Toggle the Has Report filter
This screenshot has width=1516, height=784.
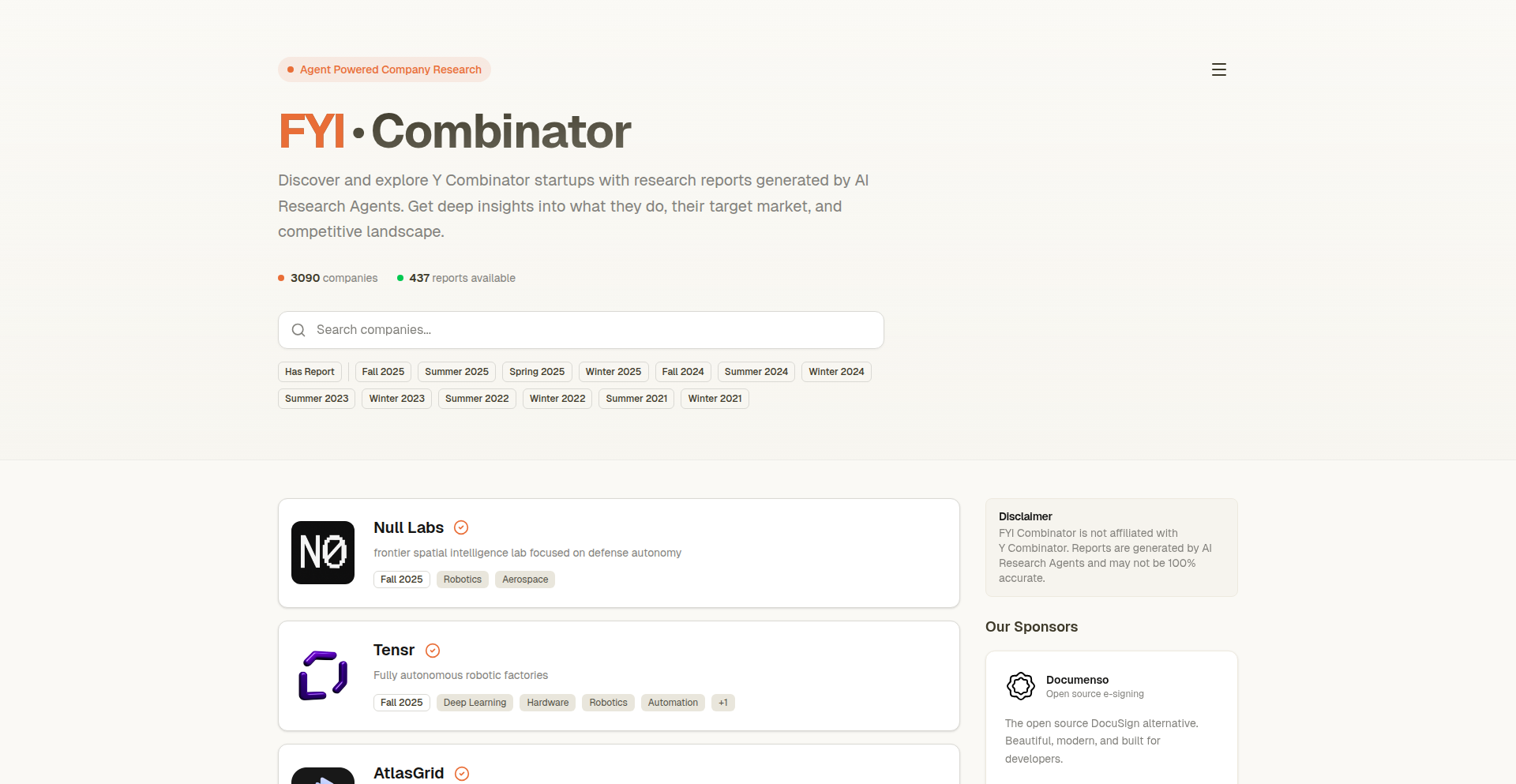coord(310,372)
